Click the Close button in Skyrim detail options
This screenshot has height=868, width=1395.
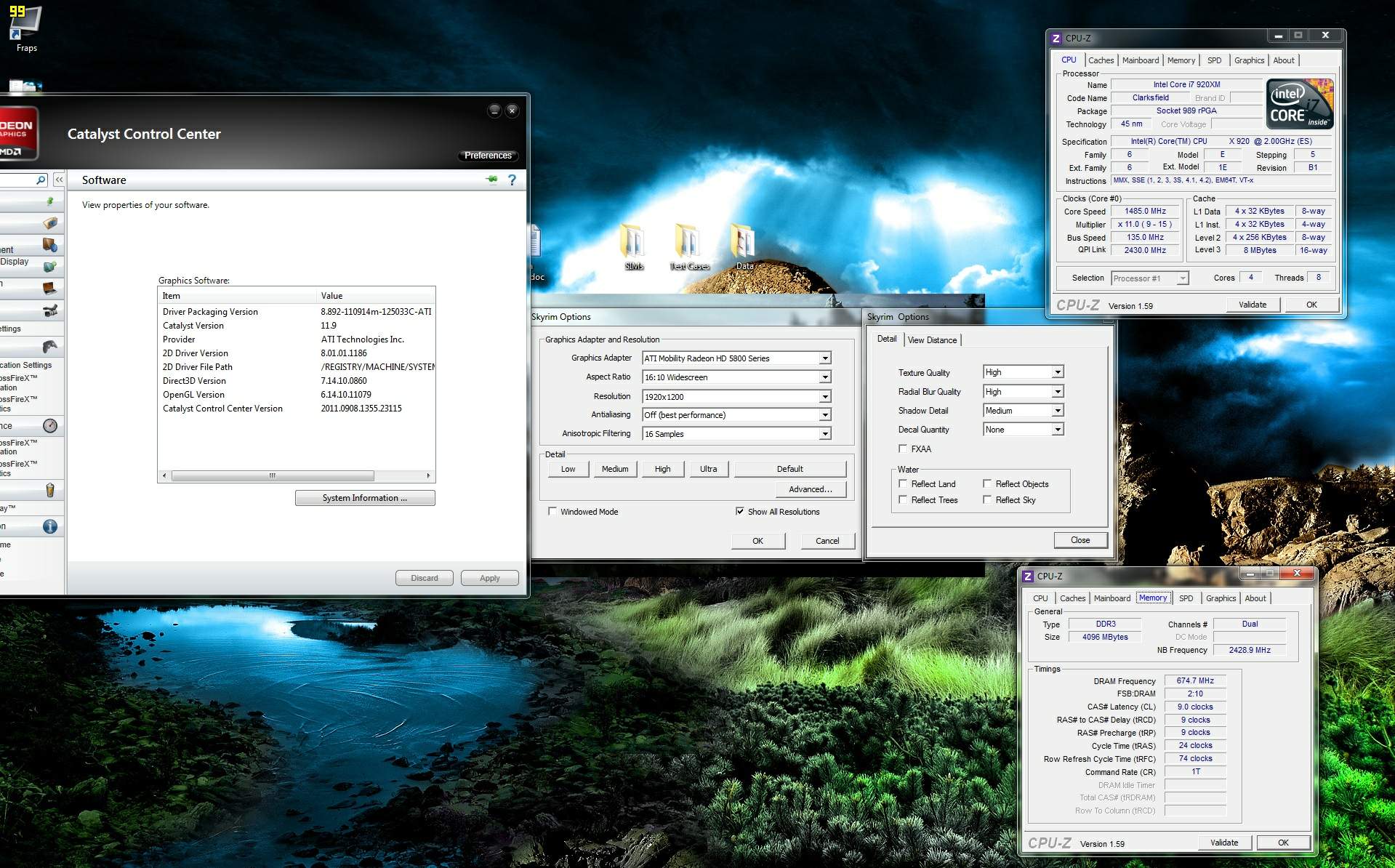tap(1080, 539)
